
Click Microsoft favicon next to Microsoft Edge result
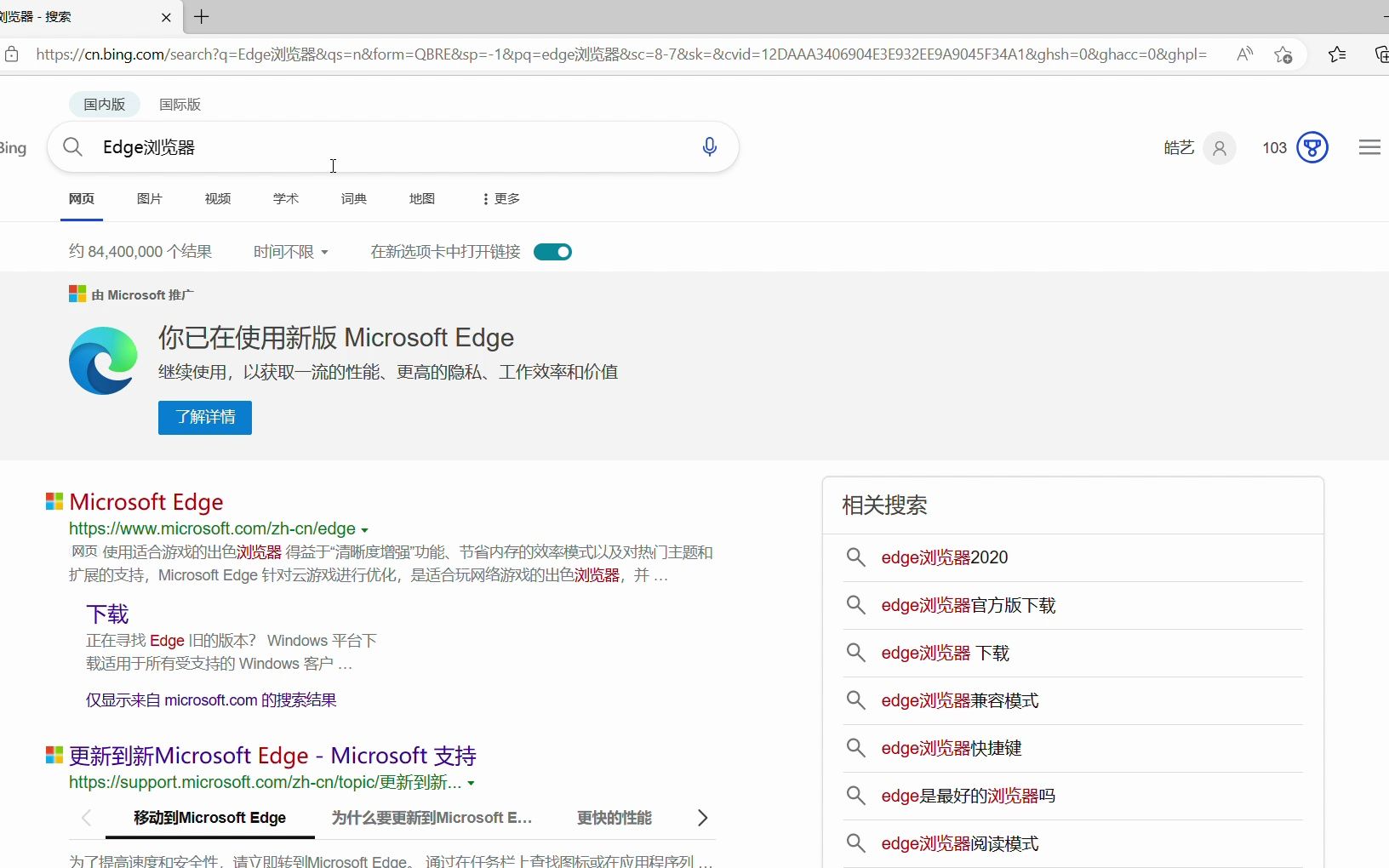click(54, 501)
